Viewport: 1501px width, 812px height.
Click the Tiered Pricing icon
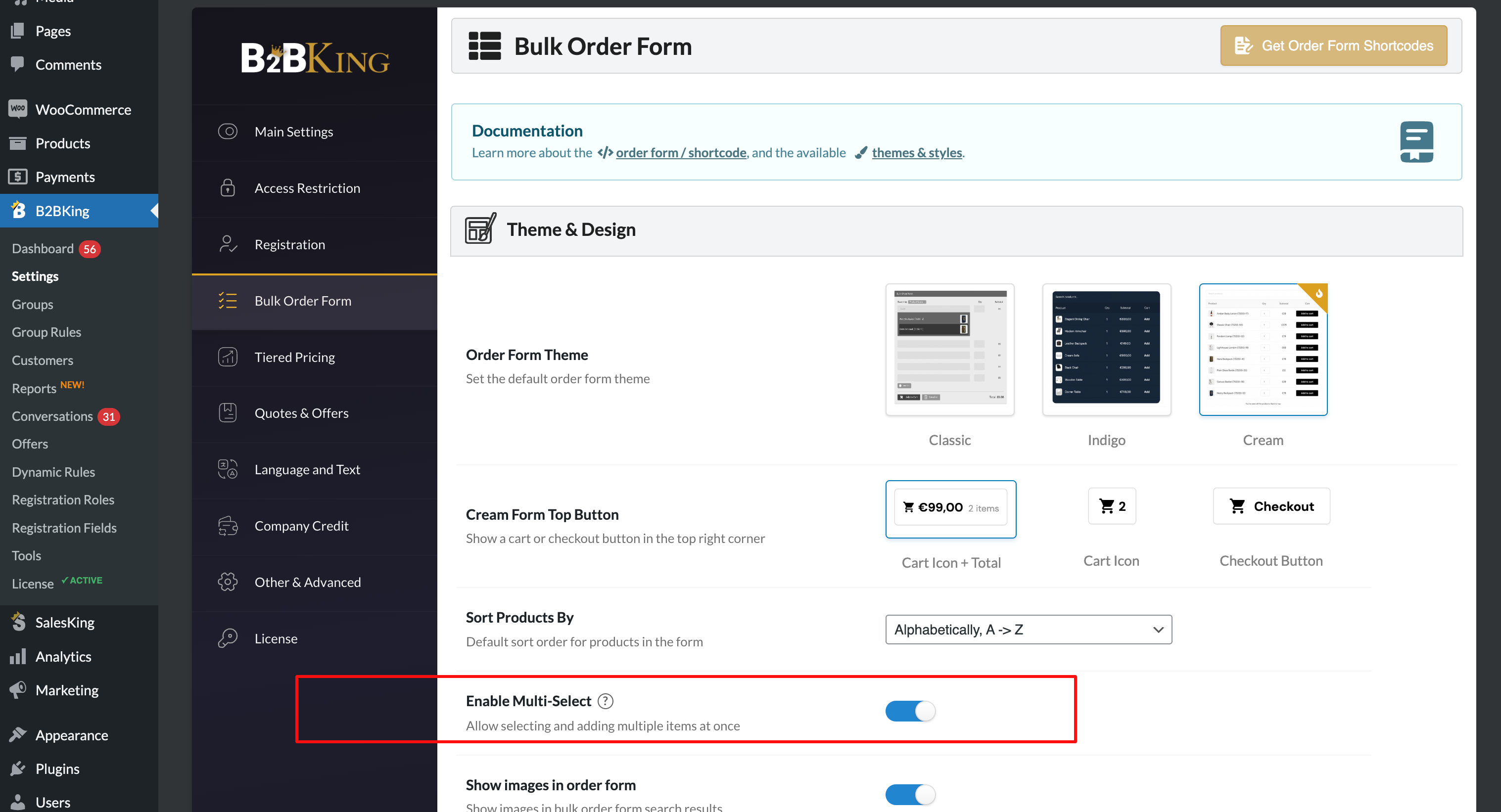[227, 356]
